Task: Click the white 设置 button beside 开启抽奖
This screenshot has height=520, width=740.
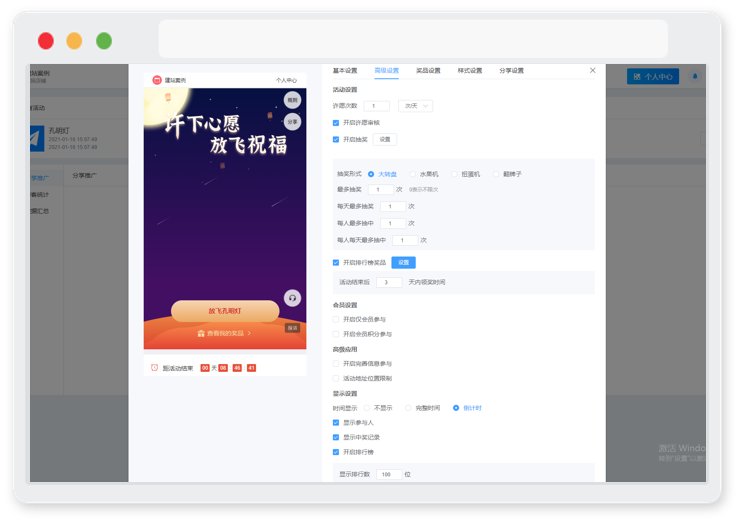Action: coord(385,139)
